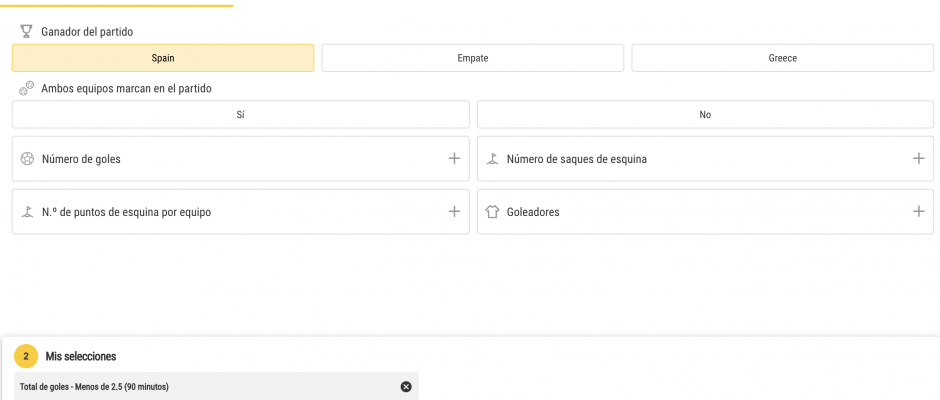
Task: Click the trophy icon beside Ganador del partido
Action: click(26, 31)
